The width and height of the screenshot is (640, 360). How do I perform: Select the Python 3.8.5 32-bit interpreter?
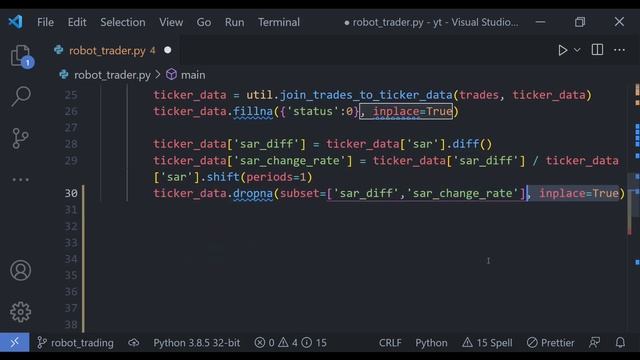point(196,342)
